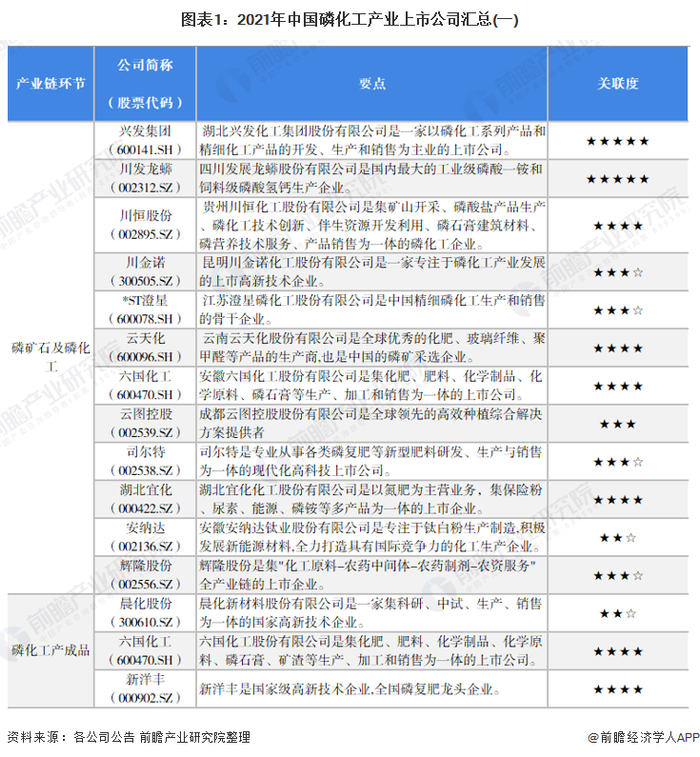Click the @前瞻经济学人APP credit

643,737
